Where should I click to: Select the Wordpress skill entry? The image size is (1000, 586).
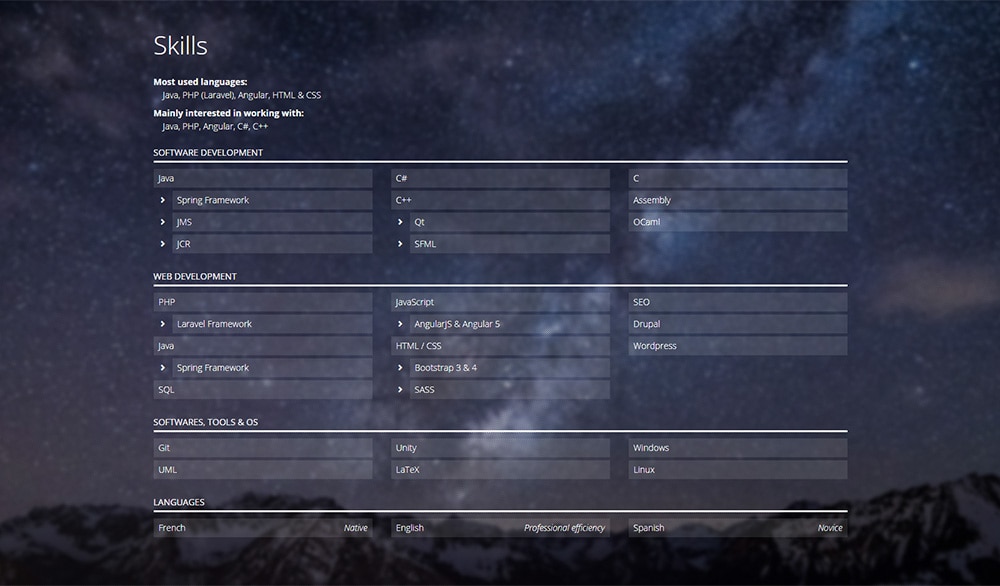click(739, 346)
